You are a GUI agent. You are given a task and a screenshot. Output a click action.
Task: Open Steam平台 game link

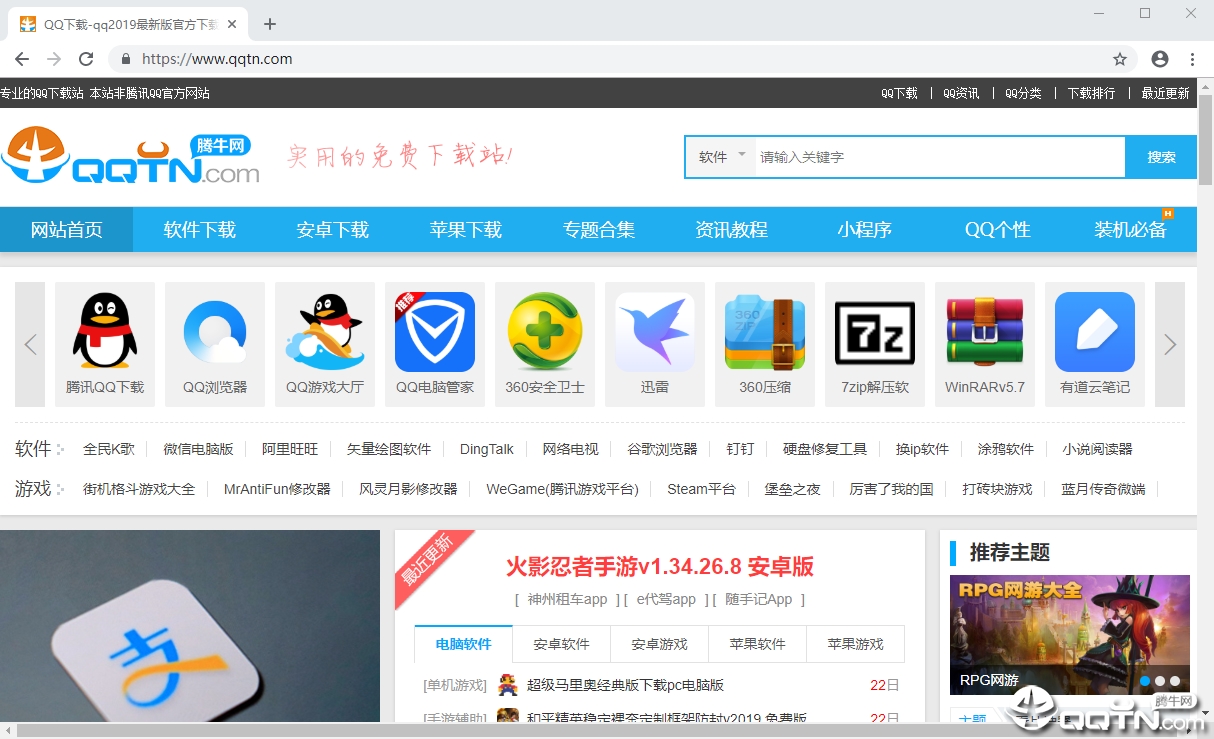[701, 489]
